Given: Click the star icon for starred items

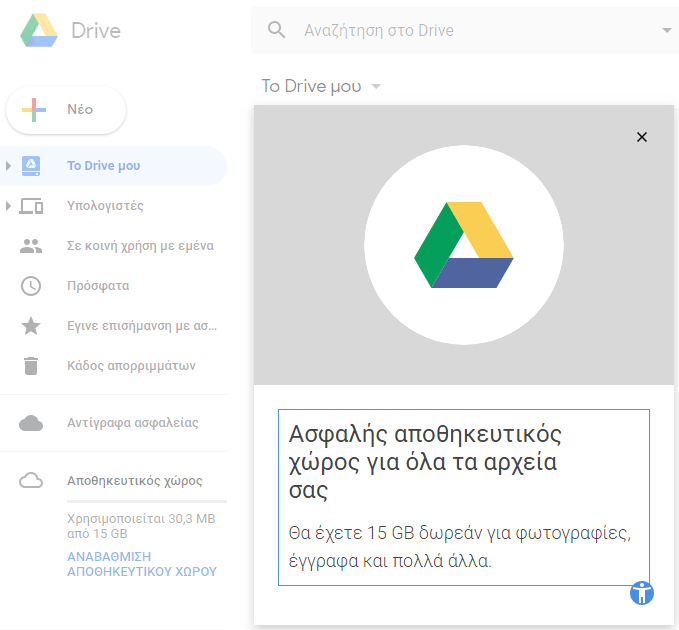Looking at the screenshot, I should [x=31, y=326].
